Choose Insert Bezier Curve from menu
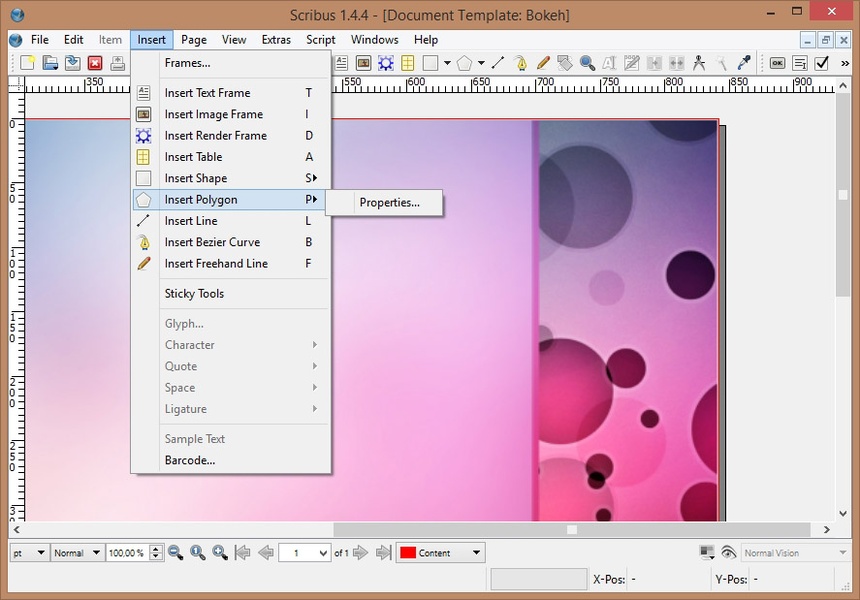This screenshot has height=600, width=860. [x=212, y=242]
